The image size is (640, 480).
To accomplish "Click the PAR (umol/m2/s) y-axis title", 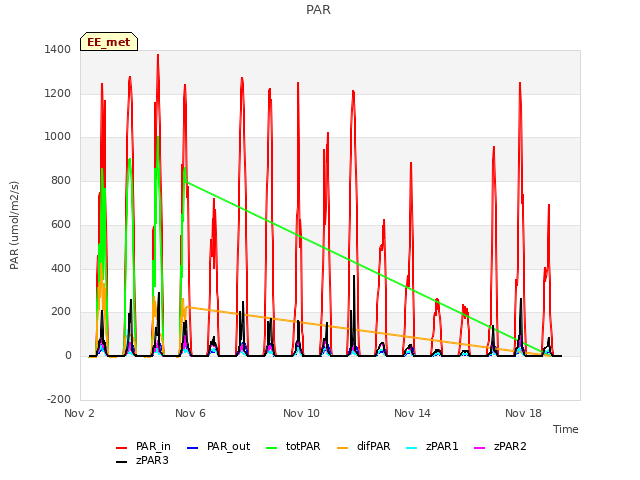I will click(14, 225).
